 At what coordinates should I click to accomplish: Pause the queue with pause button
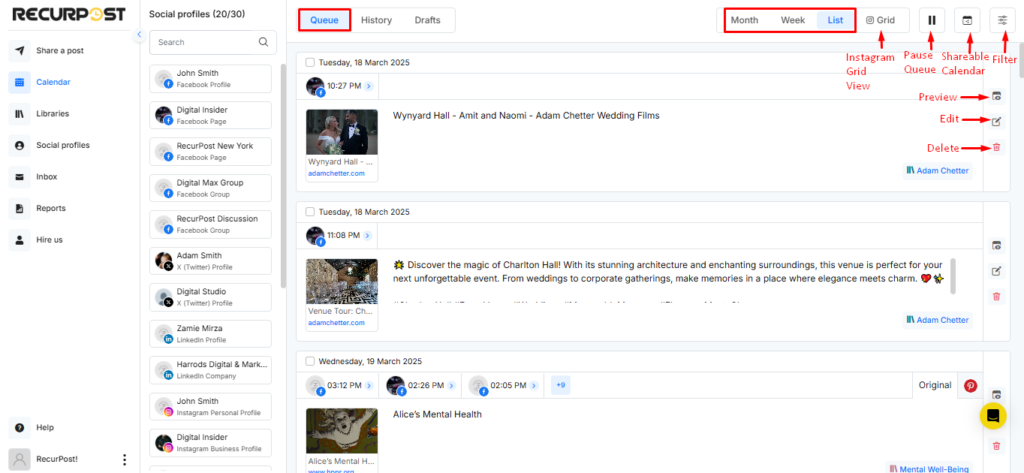932,20
